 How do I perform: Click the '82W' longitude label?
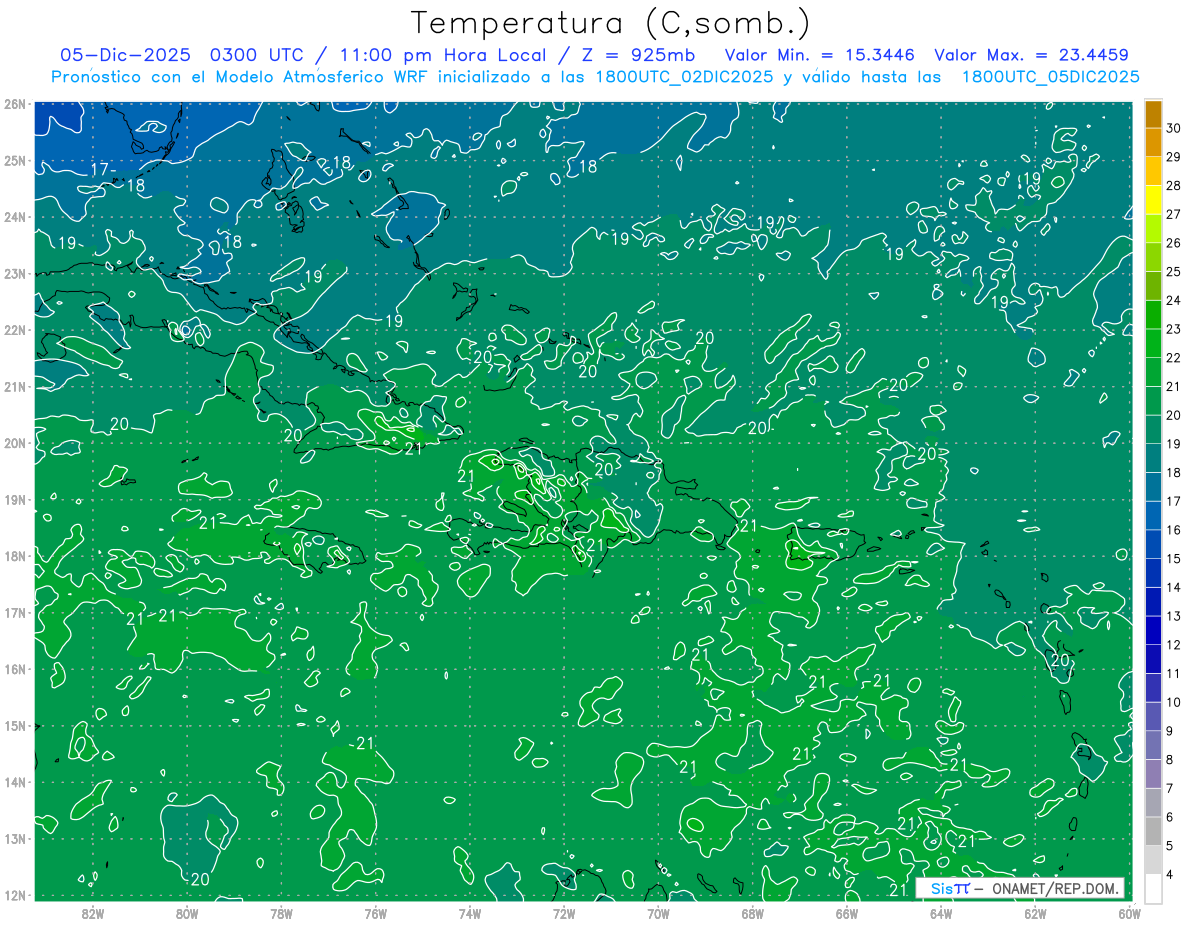tap(93, 914)
